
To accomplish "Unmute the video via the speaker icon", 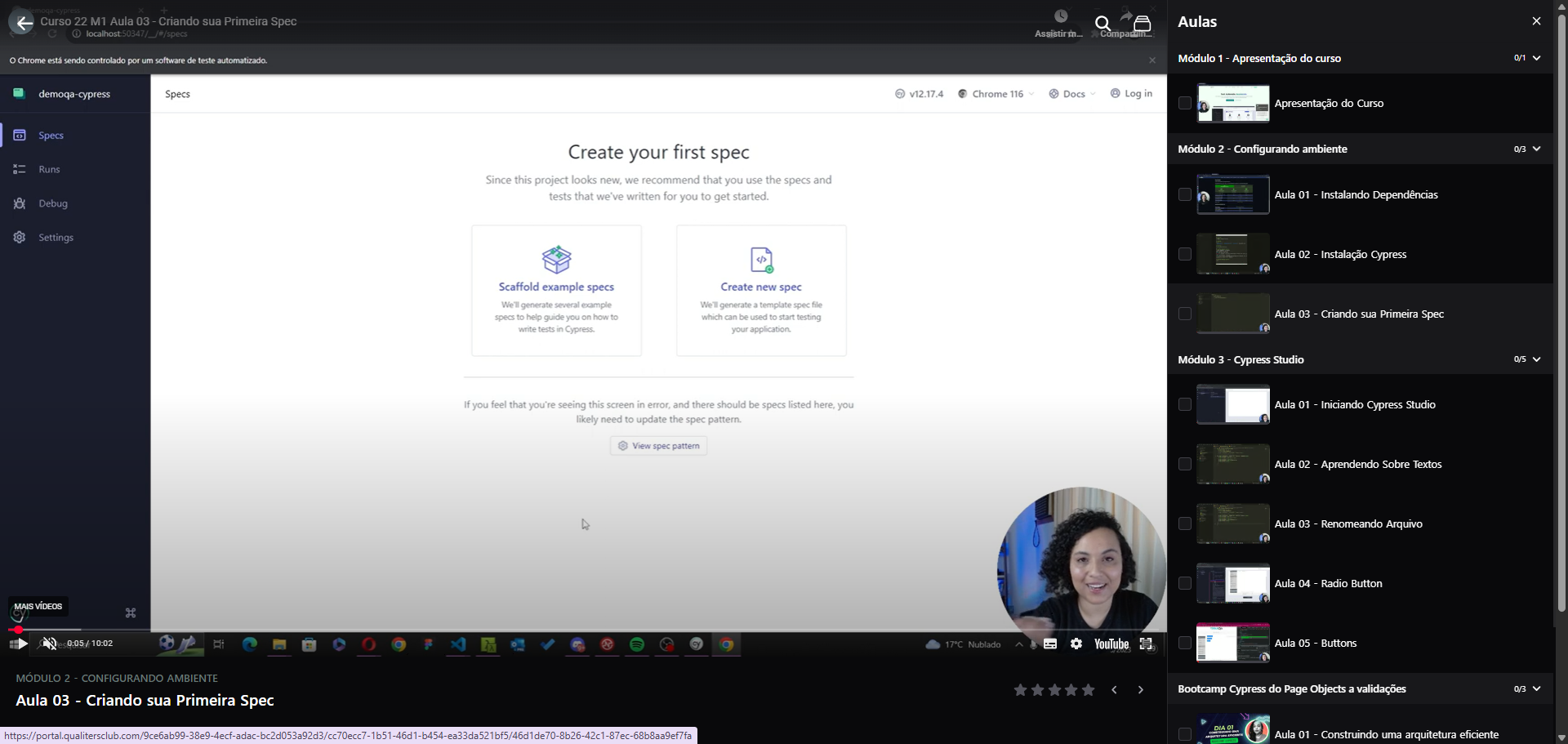I will pyautogui.click(x=50, y=644).
